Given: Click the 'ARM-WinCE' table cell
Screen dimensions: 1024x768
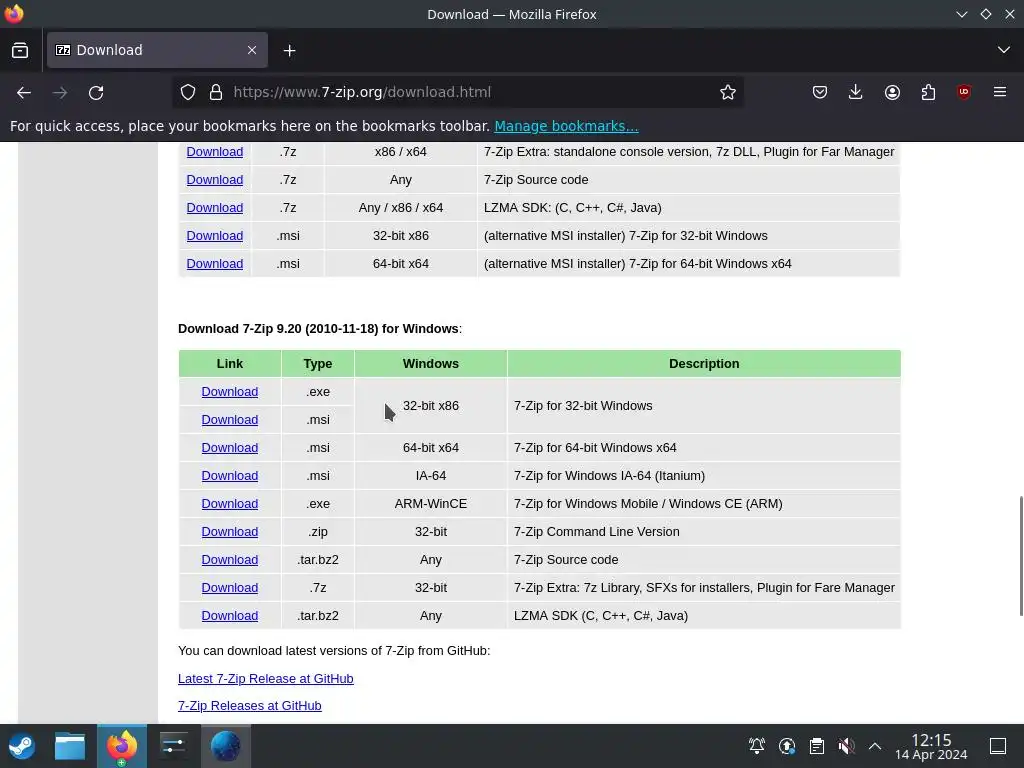Looking at the screenshot, I should 431,504.
